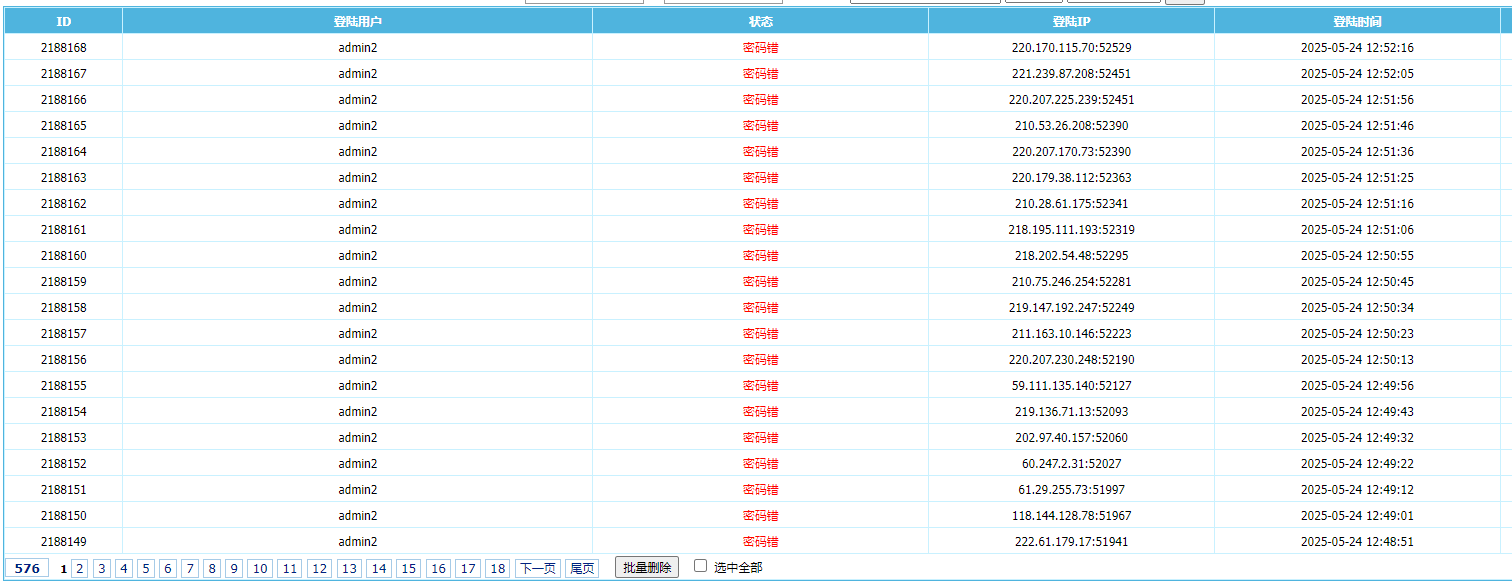Select record ID 2188149
Viewport: 1512px width, 583px height.
pos(63,541)
